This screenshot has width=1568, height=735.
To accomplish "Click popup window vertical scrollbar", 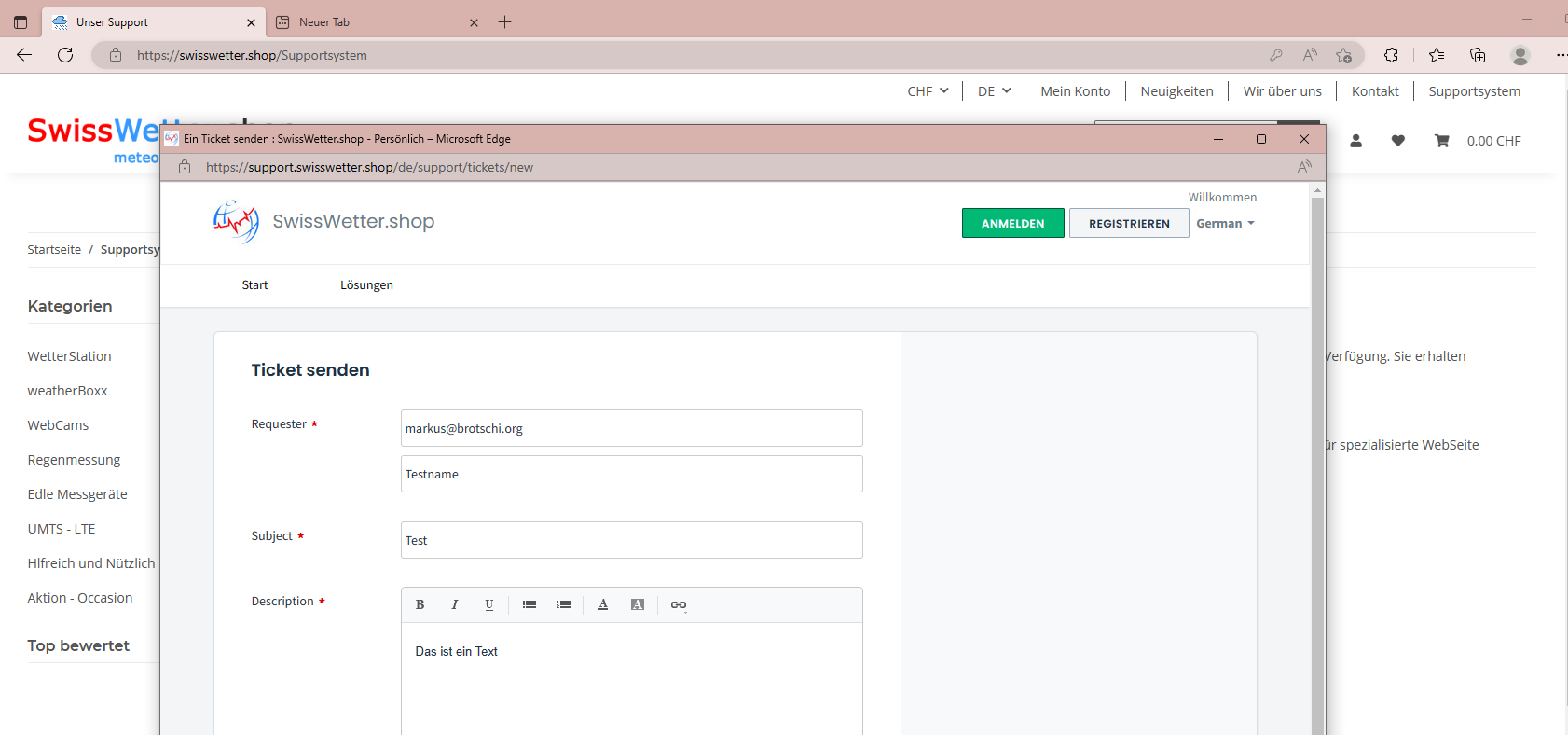I will pyautogui.click(x=1317, y=466).
